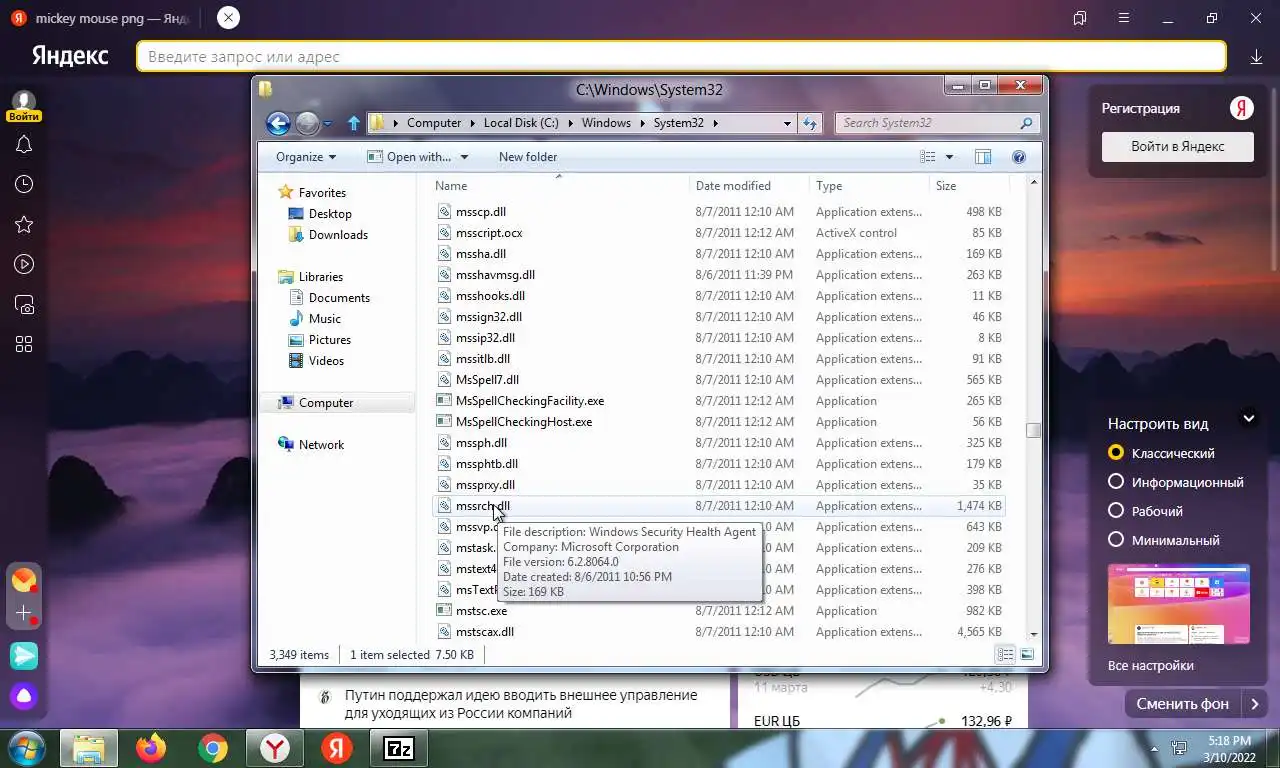Open the address bar history dropdown arrow

(788, 123)
